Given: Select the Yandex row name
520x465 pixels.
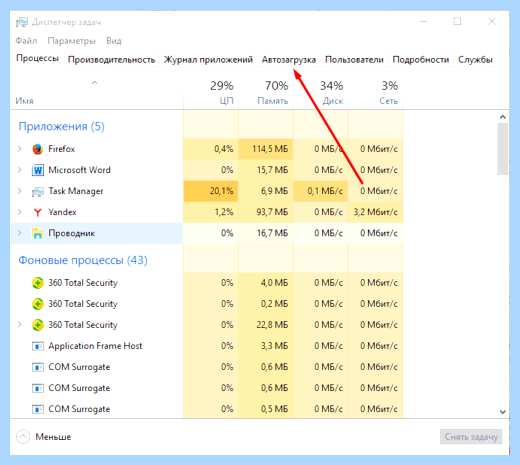Looking at the screenshot, I should point(62,212).
